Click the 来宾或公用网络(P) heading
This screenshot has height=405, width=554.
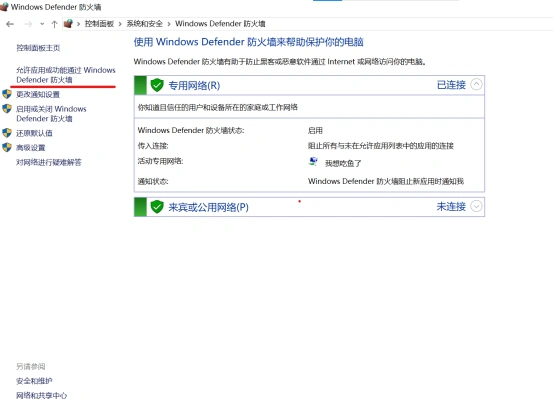pos(208,207)
